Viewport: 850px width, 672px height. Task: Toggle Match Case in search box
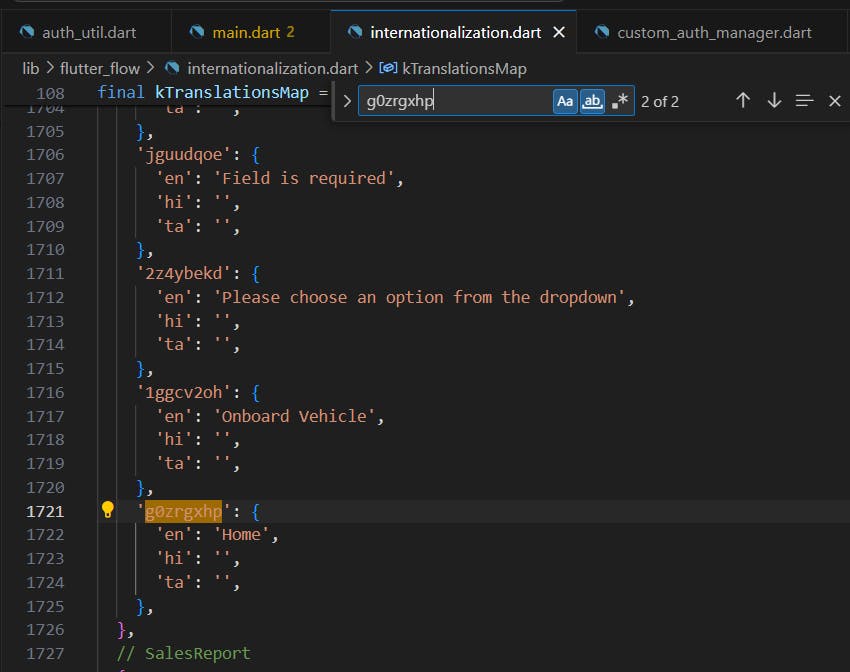565,101
